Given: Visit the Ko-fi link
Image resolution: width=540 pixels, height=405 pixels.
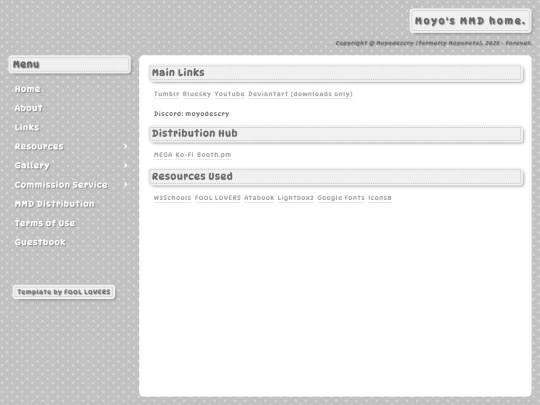Looking at the screenshot, I should tap(185, 155).
